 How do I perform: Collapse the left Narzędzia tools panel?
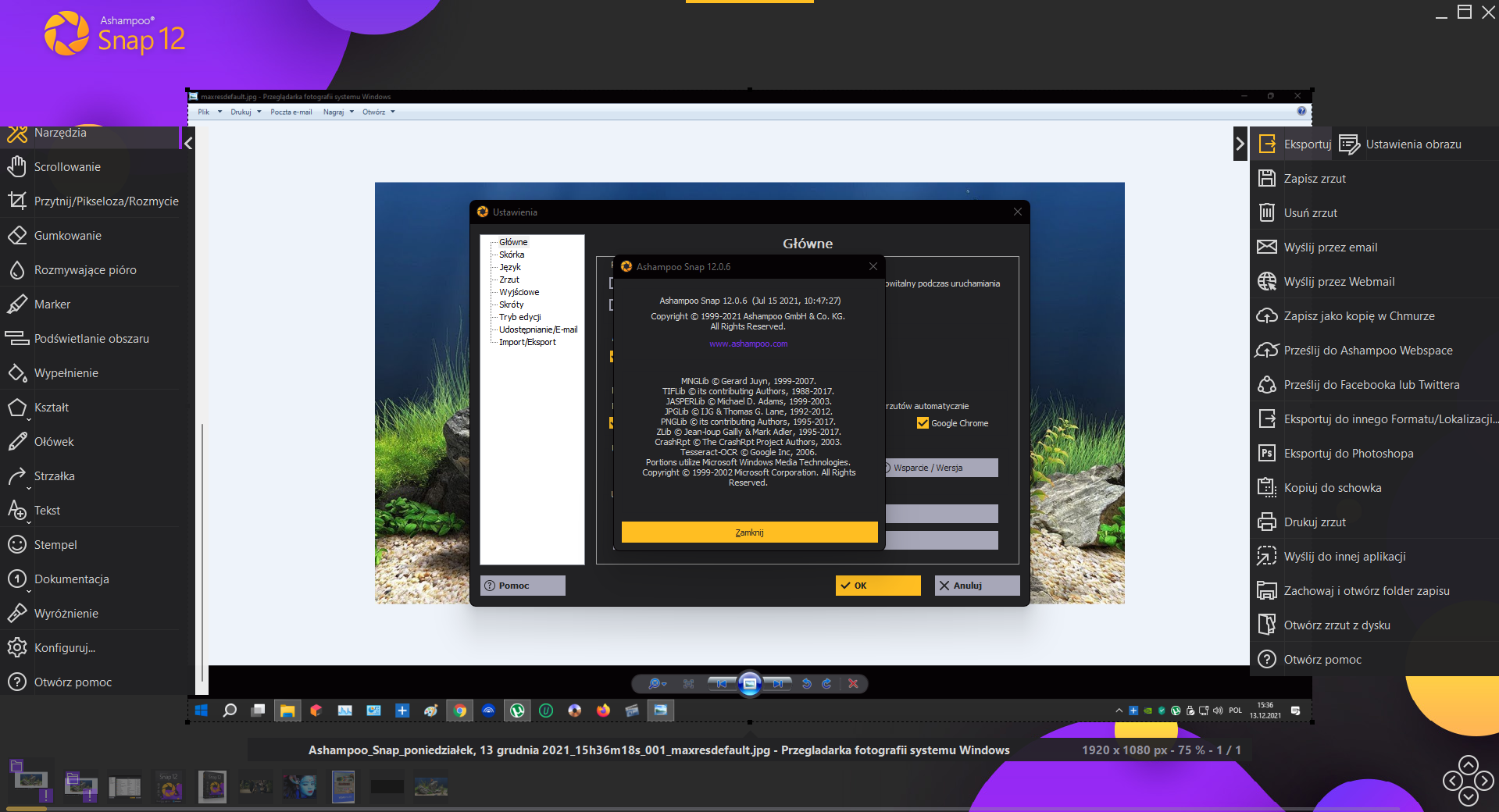[x=188, y=144]
